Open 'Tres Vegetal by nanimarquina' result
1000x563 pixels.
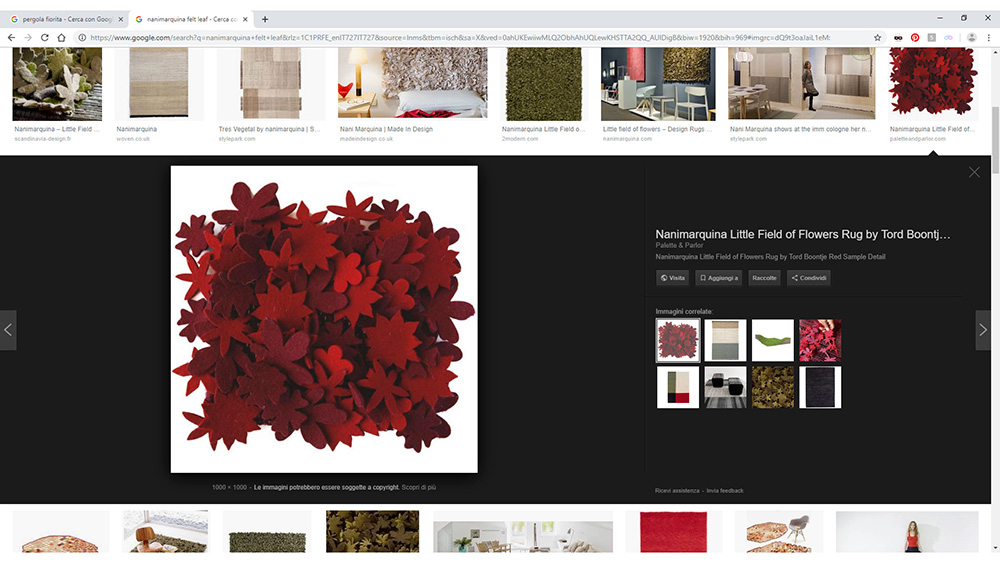[271, 84]
